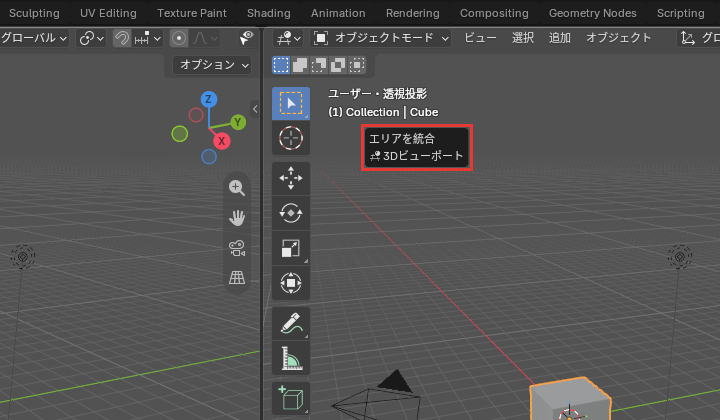Select the Add Cube tool

291,398
